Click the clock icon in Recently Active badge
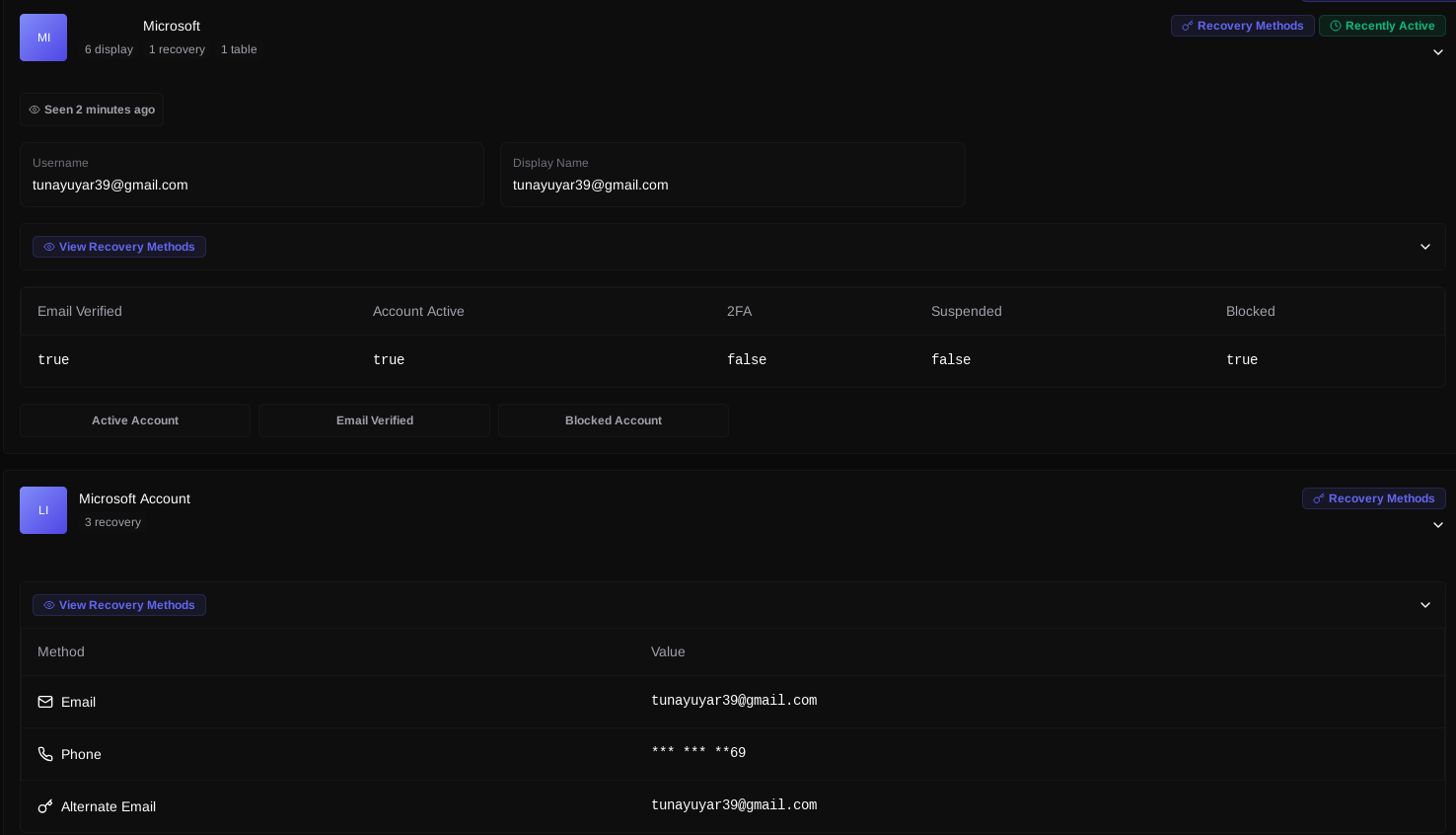 click(1336, 26)
